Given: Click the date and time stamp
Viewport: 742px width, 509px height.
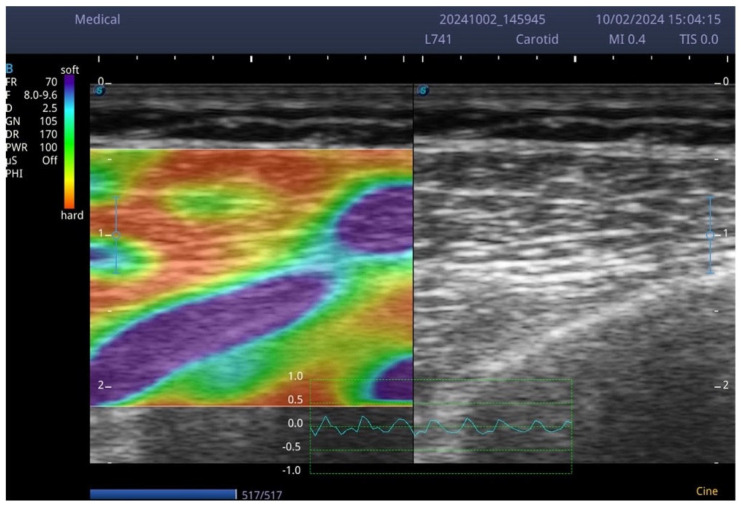Looking at the screenshot, I should point(658,19).
